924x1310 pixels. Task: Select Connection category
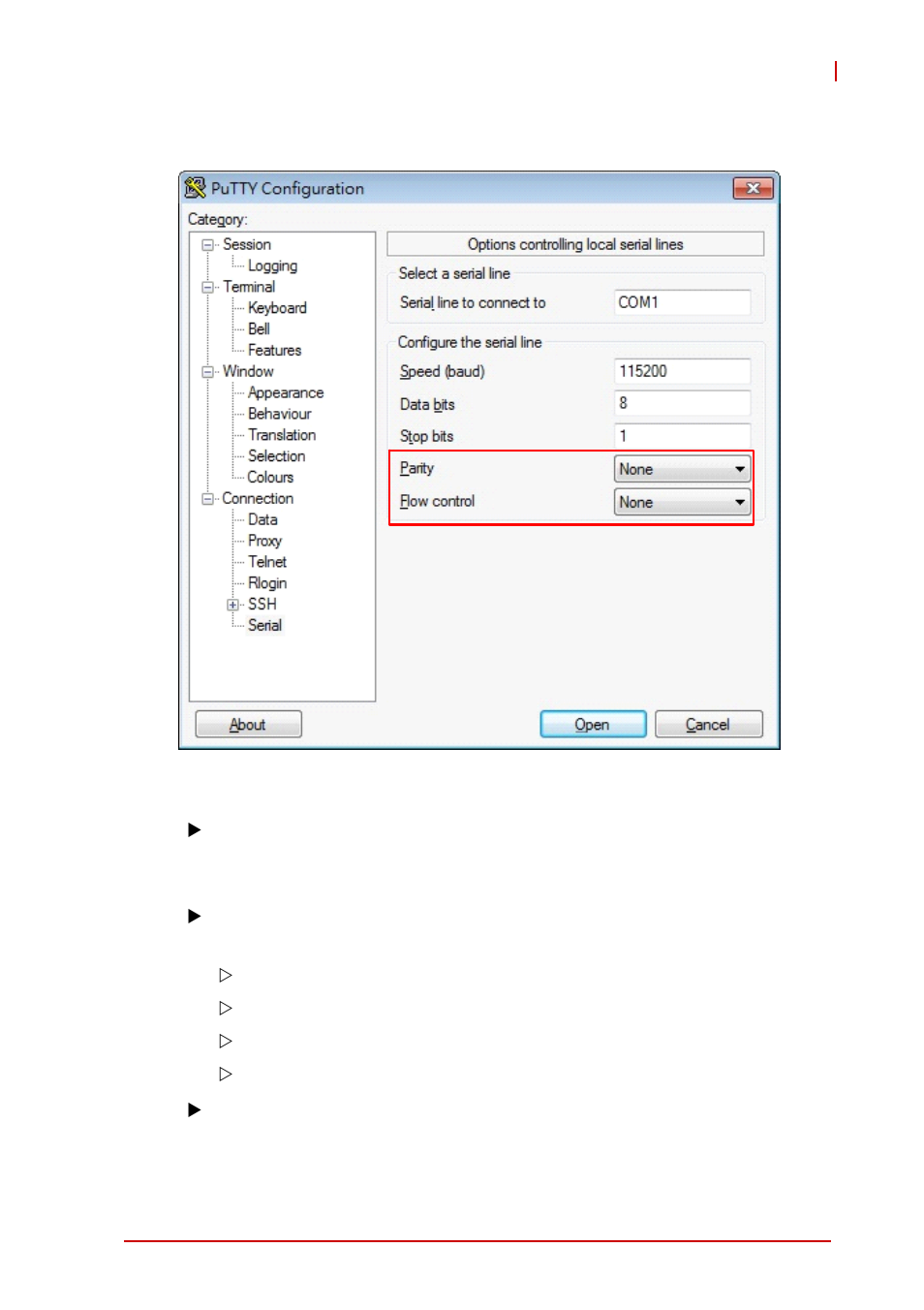click(258, 499)
